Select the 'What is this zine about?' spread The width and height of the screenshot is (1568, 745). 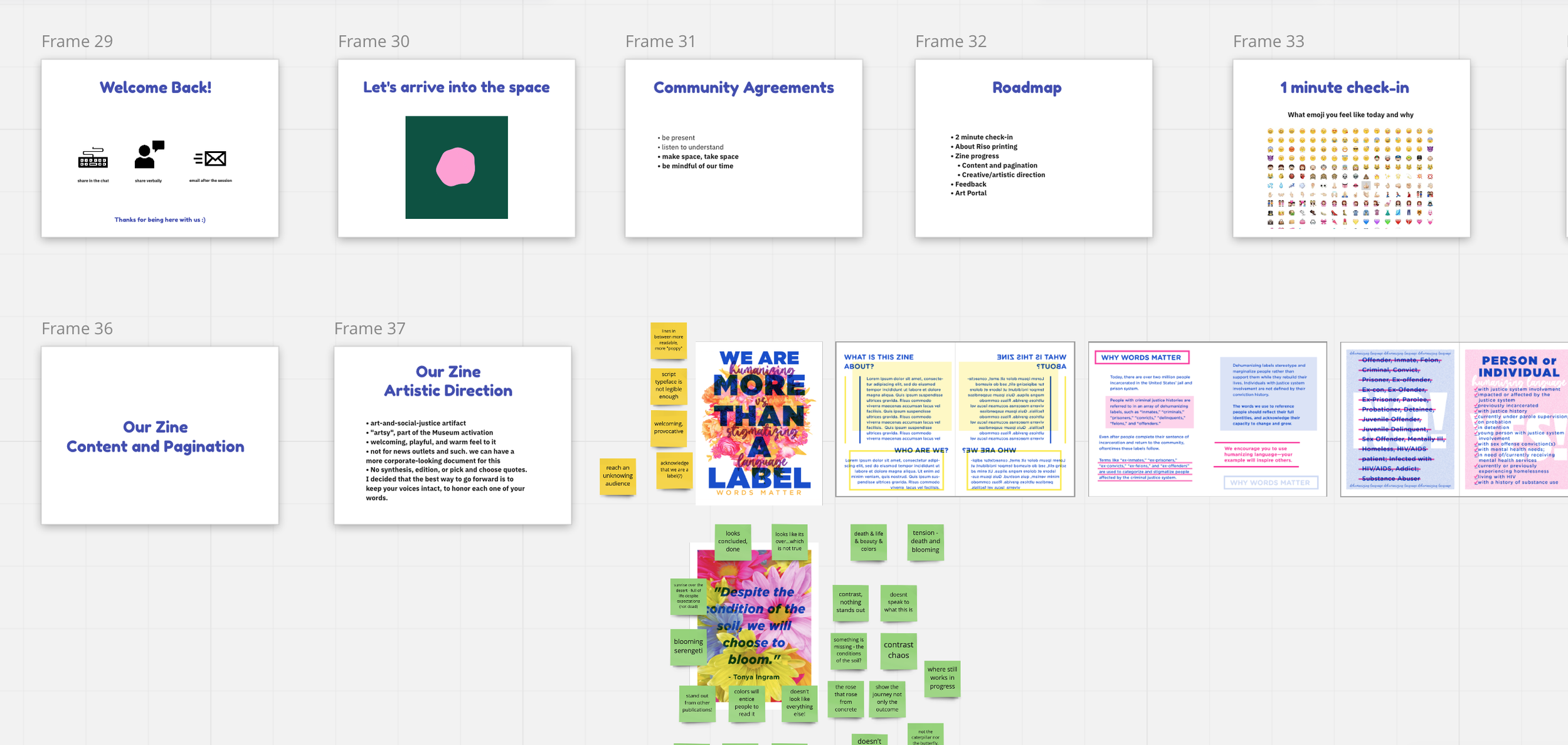pos(955,419)
